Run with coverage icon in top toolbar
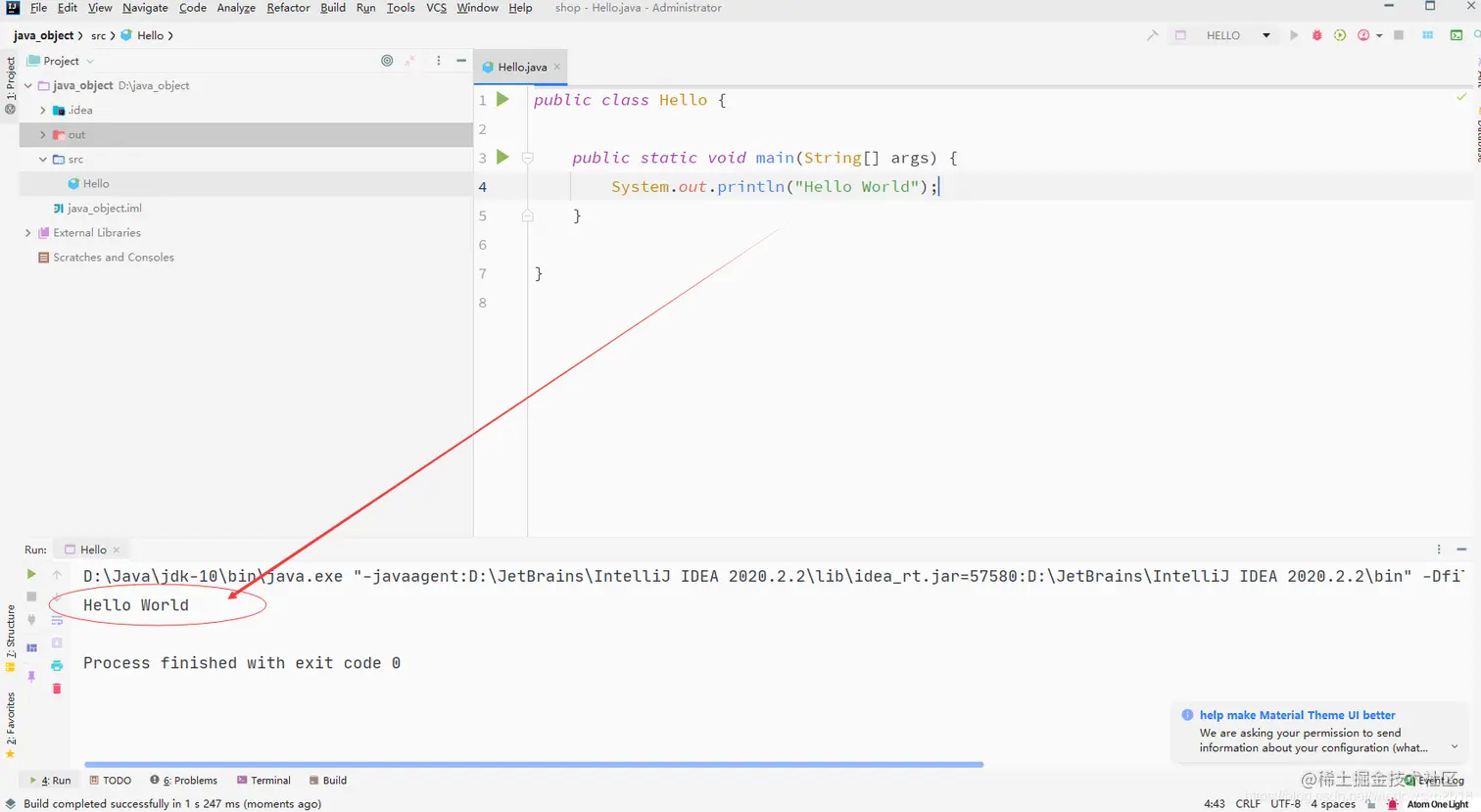The height and width of the screenshot is (812, 1481). [1340, 35]
